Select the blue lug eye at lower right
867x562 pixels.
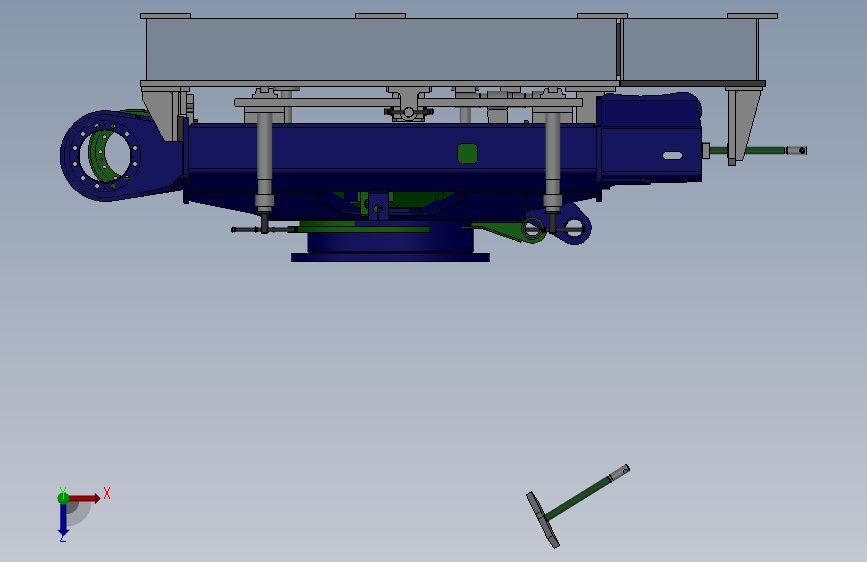click(x=574, y=226)
